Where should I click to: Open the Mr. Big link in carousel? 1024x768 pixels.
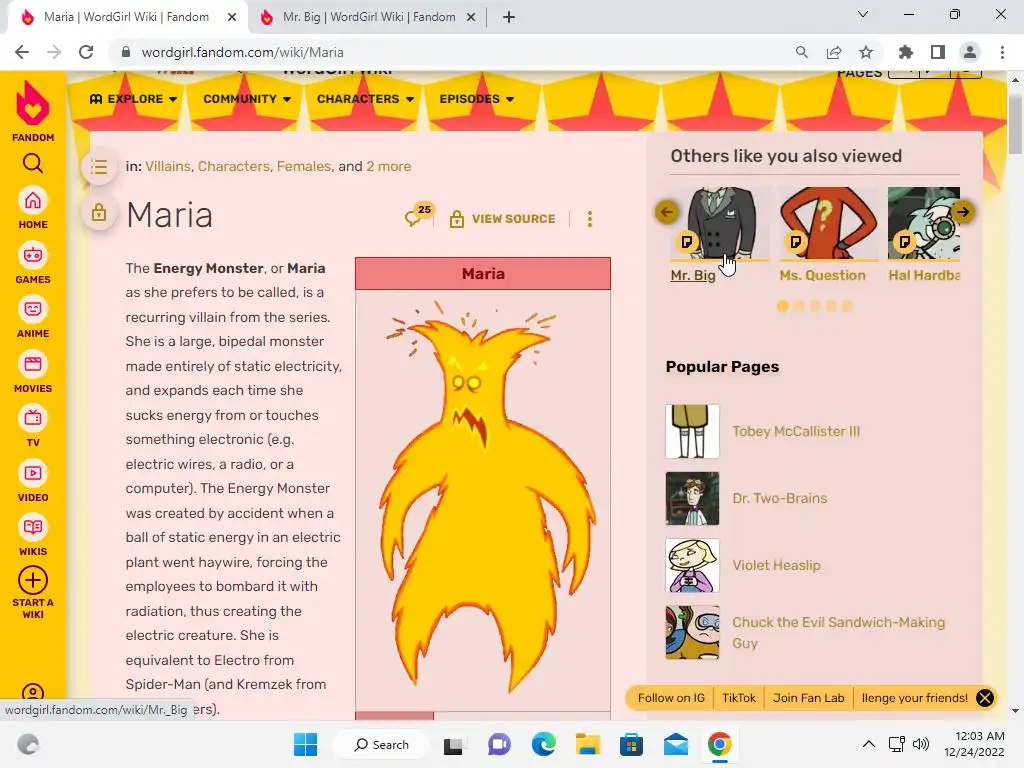coord(693,276)
